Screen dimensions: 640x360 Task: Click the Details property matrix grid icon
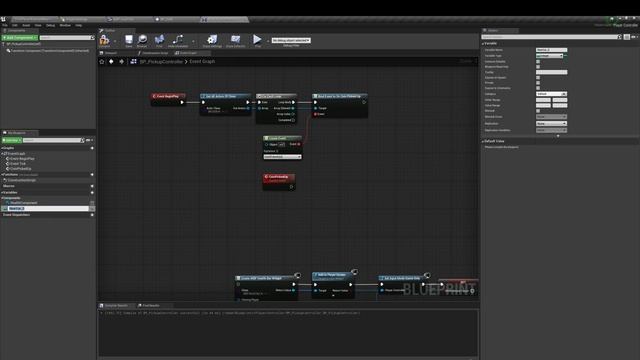pos(627,37)
